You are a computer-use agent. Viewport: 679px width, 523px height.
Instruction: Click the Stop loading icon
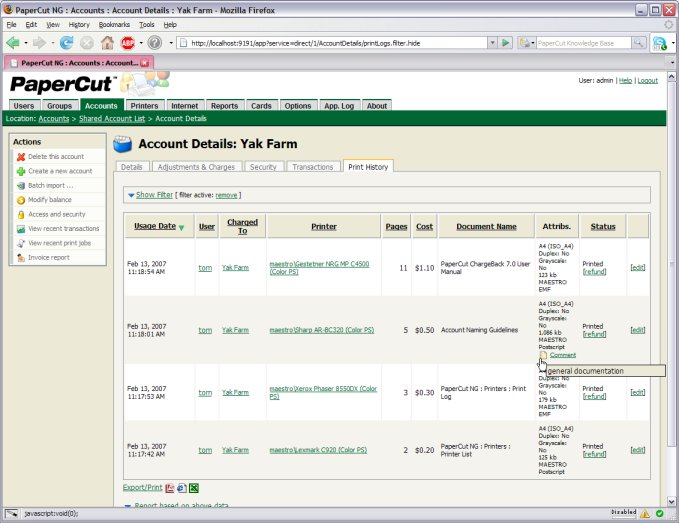point(87,43)
